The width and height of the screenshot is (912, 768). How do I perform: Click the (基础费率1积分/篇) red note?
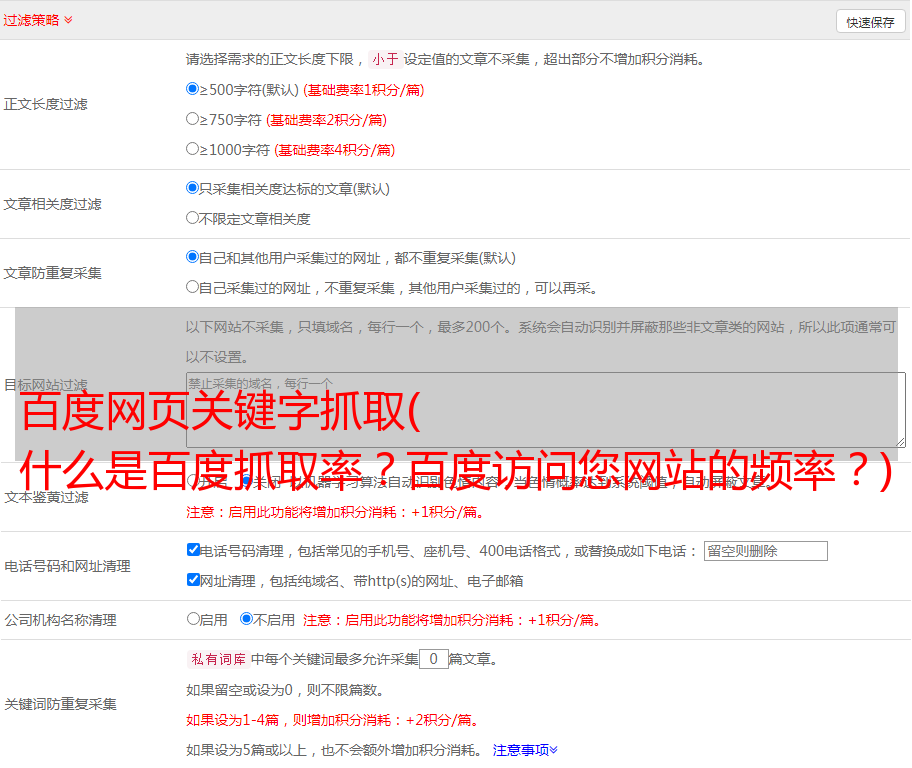tap(364, 90)
